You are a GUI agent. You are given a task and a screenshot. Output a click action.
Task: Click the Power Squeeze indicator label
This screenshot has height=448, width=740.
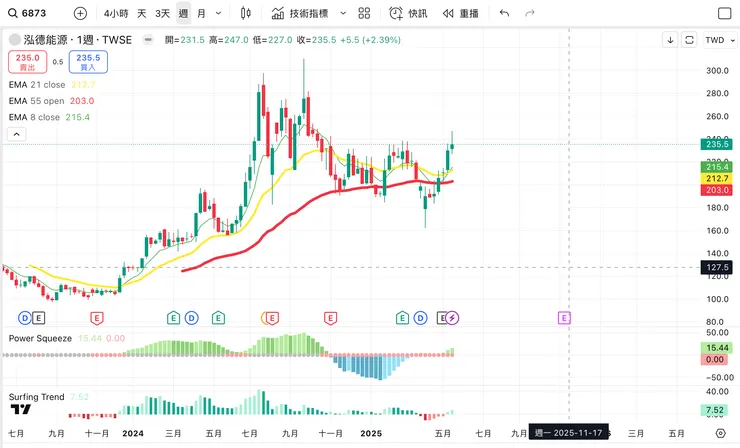(x=40, y=338)
